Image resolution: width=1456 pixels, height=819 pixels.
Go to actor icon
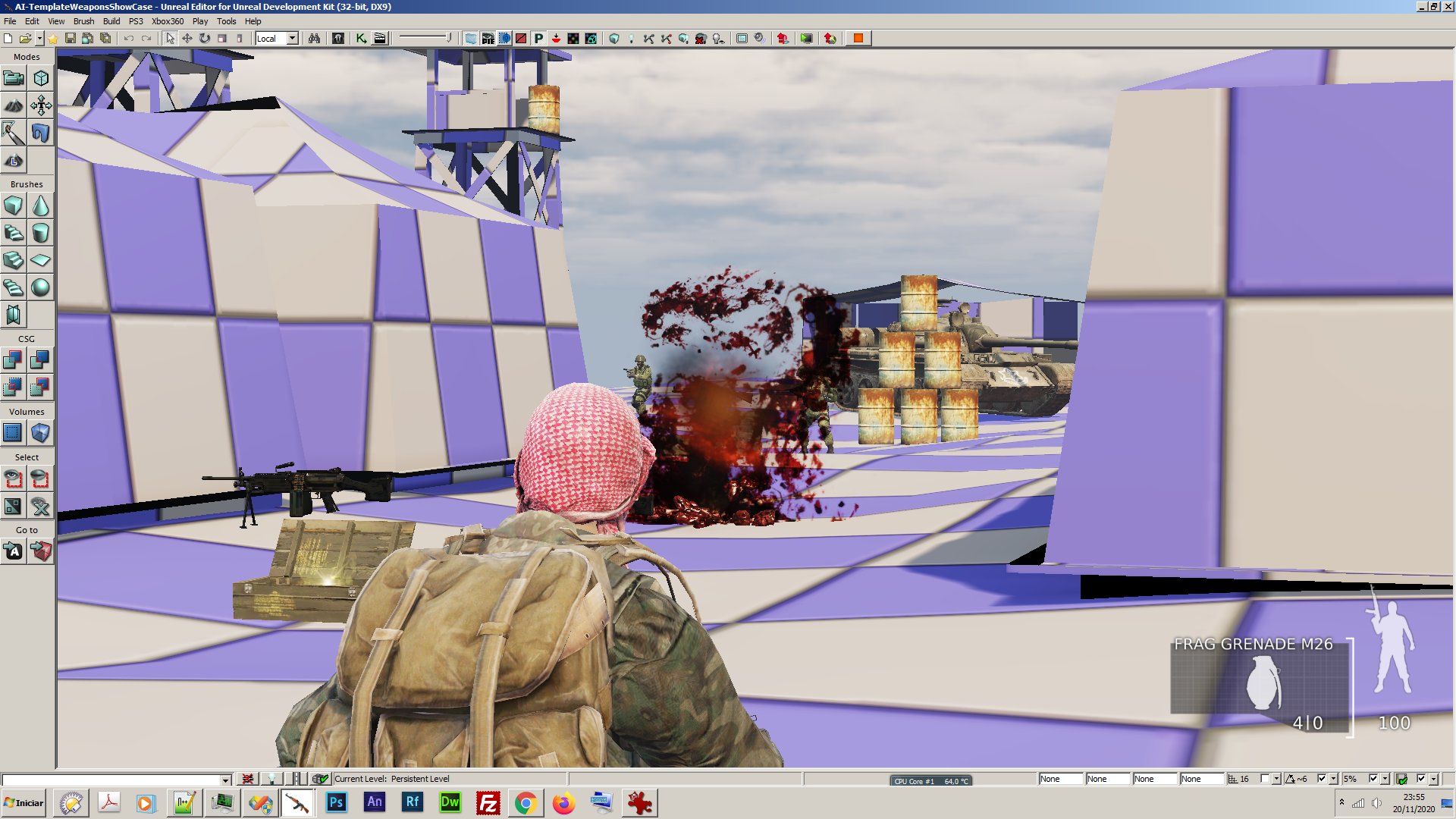click(x=13, y=551)
